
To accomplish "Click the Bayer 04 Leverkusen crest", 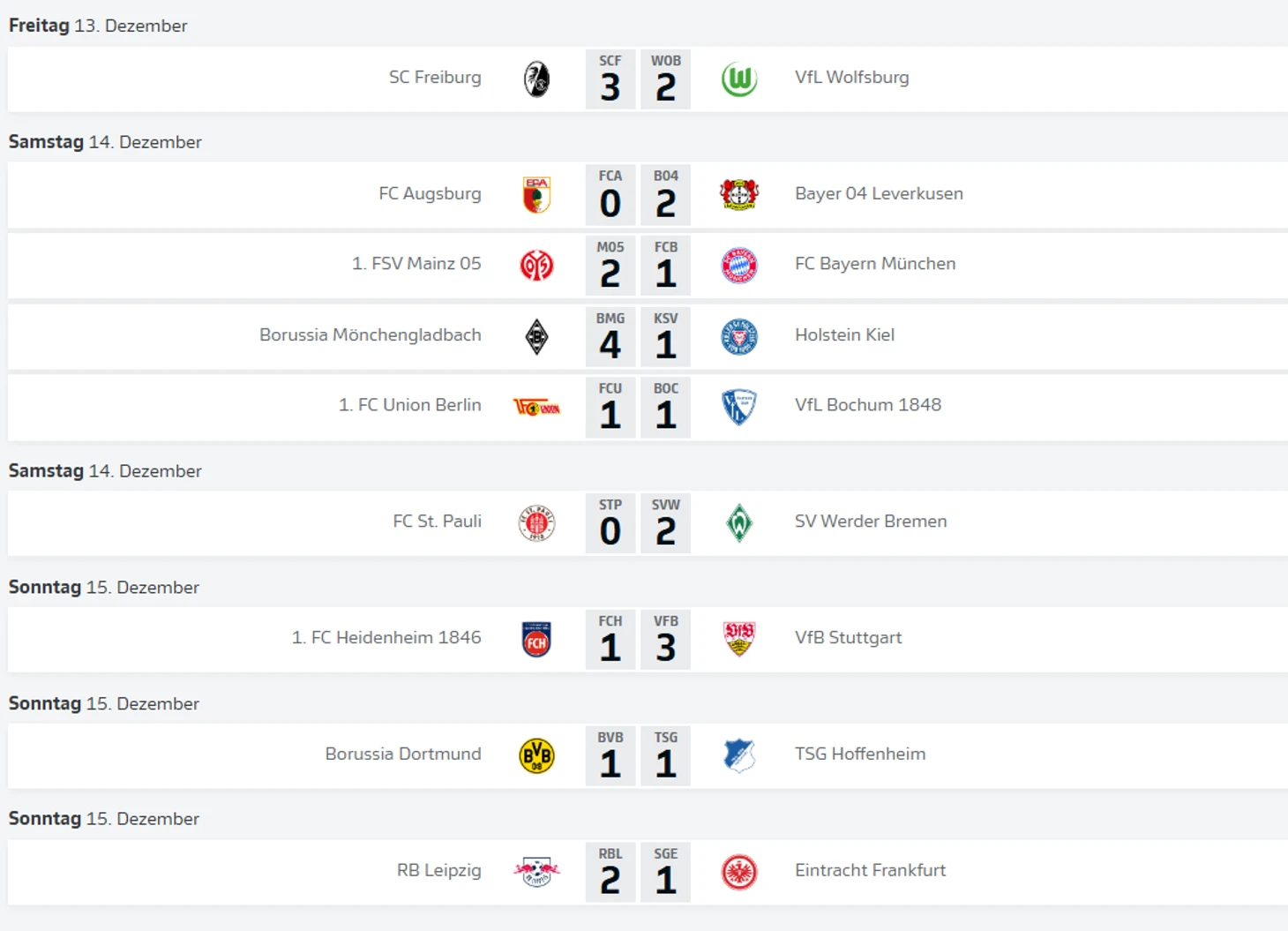I will (738, 195).
